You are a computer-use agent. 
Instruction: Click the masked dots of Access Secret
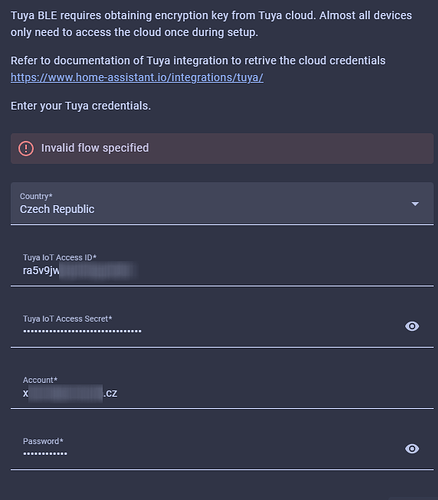82,331
